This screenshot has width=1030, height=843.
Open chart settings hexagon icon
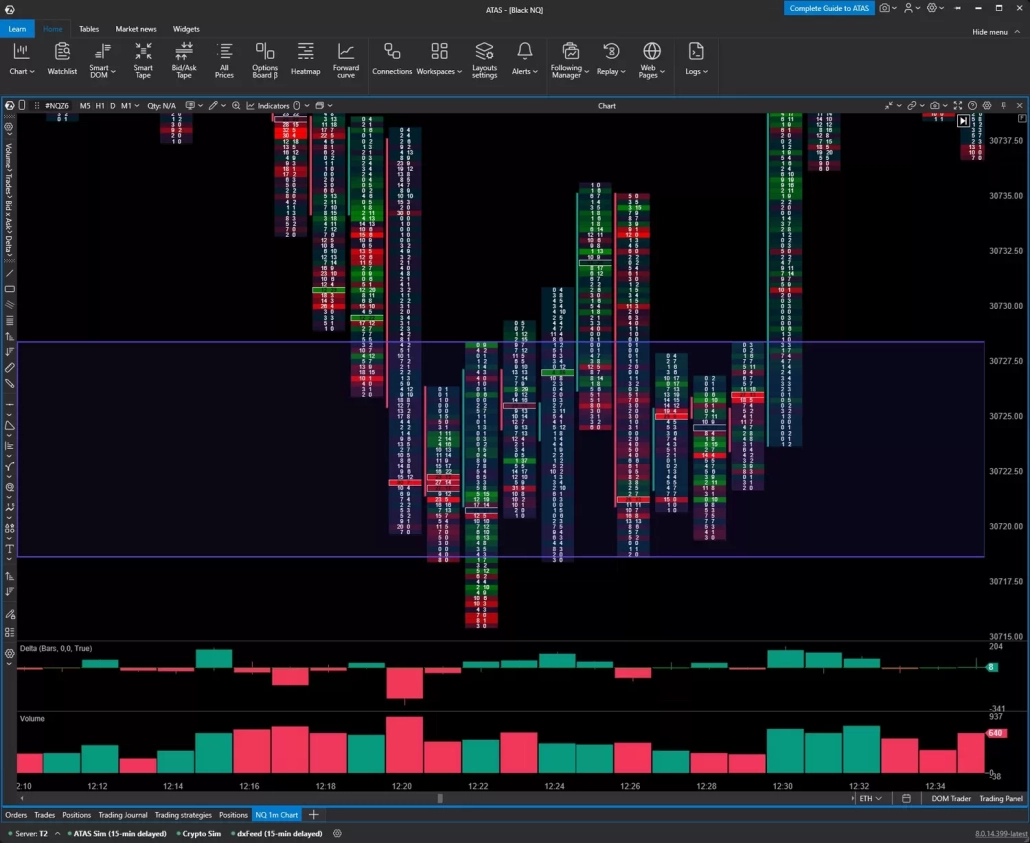987,105
